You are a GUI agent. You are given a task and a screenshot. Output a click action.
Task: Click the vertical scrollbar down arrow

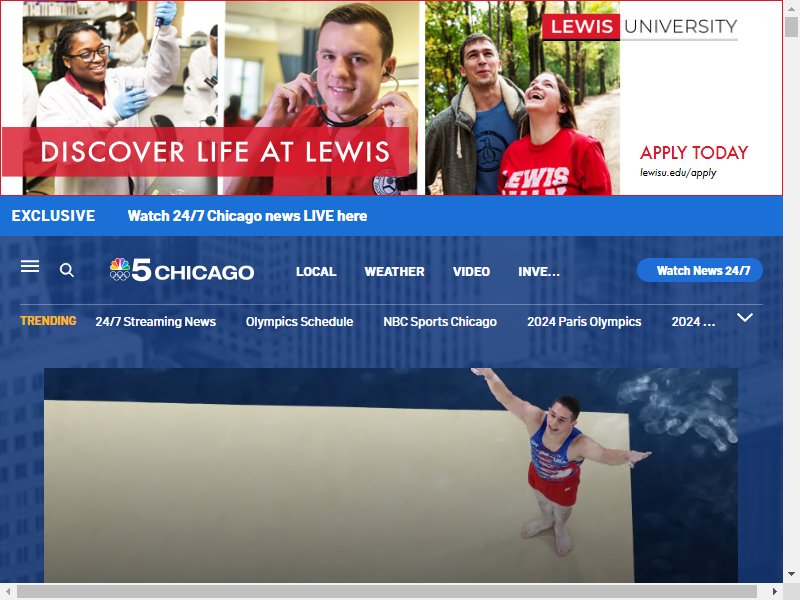(791, 574)
